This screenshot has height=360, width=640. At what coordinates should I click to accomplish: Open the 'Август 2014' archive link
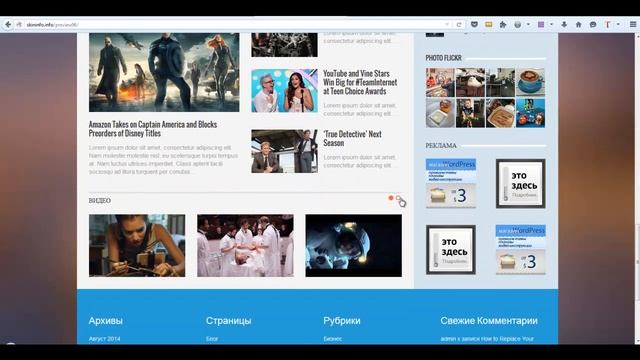pos(104,339)
